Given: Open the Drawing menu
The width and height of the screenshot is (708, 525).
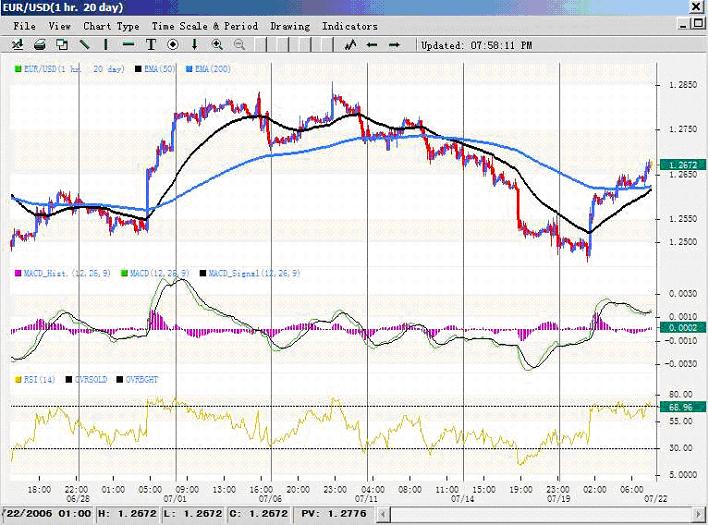Looking at the screenshot, I should [290, 26].
